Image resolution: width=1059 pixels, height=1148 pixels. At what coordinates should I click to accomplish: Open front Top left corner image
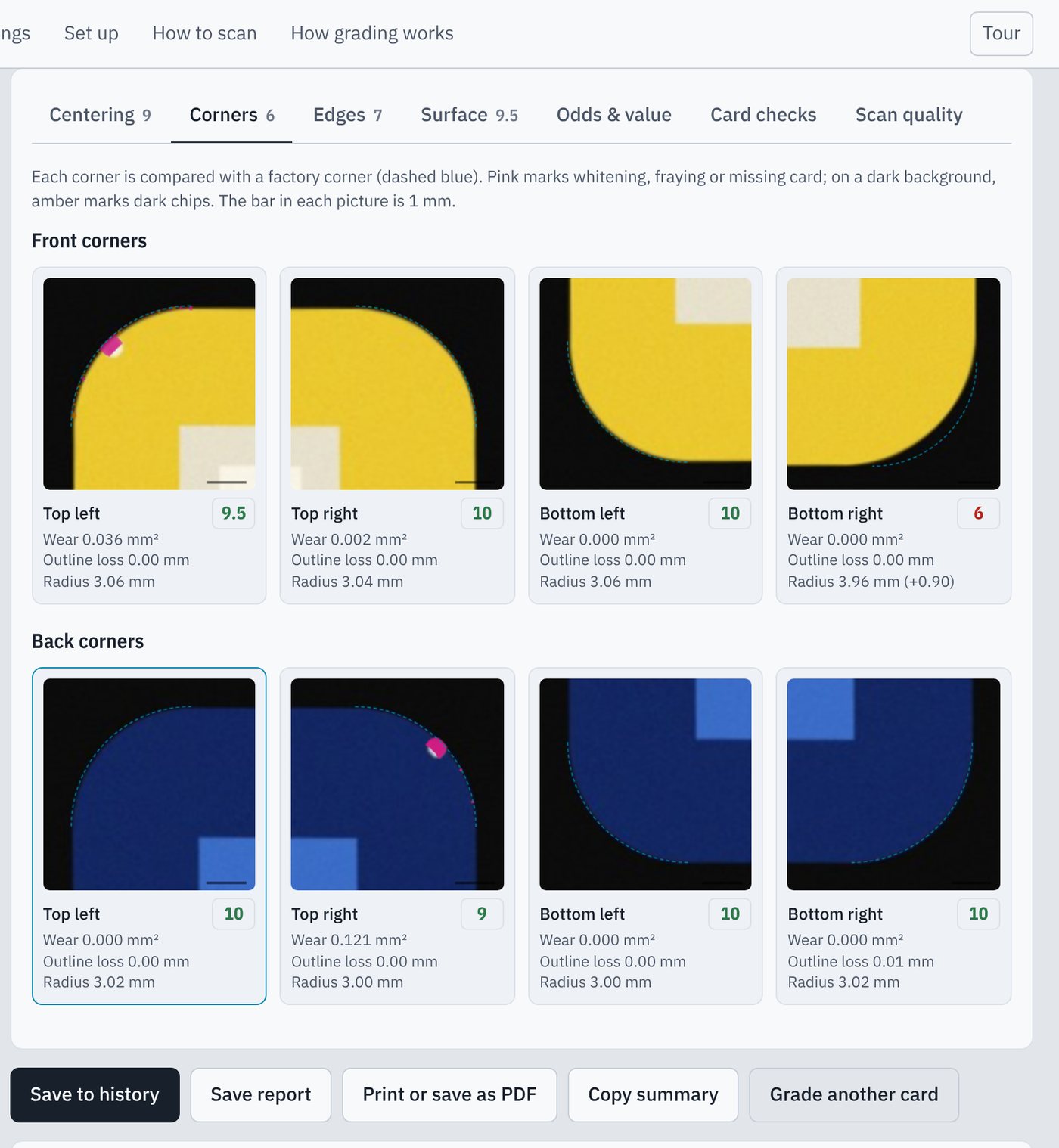click(149, 383)
